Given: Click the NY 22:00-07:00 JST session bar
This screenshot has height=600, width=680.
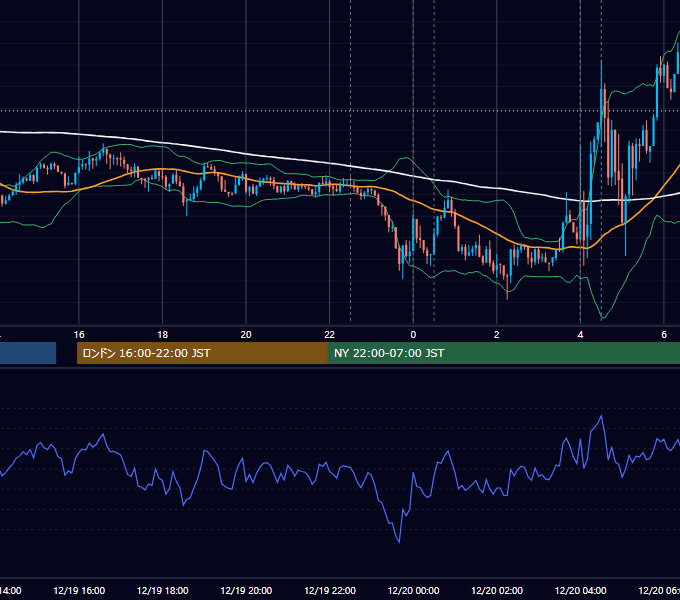Looking at the screenshot, I should (x=504, y=353).
